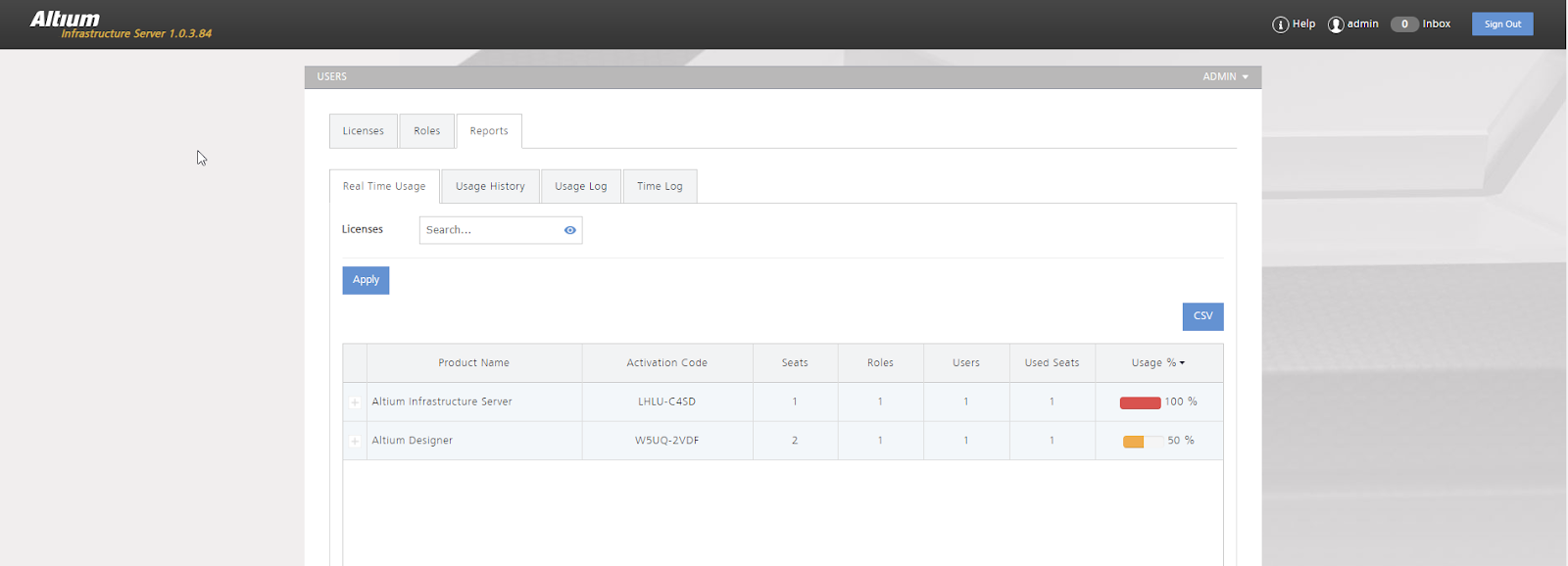Screen dimensions: 1568x566
Task: Click the Infrastructure Server version text
Action: coord(136,33)
